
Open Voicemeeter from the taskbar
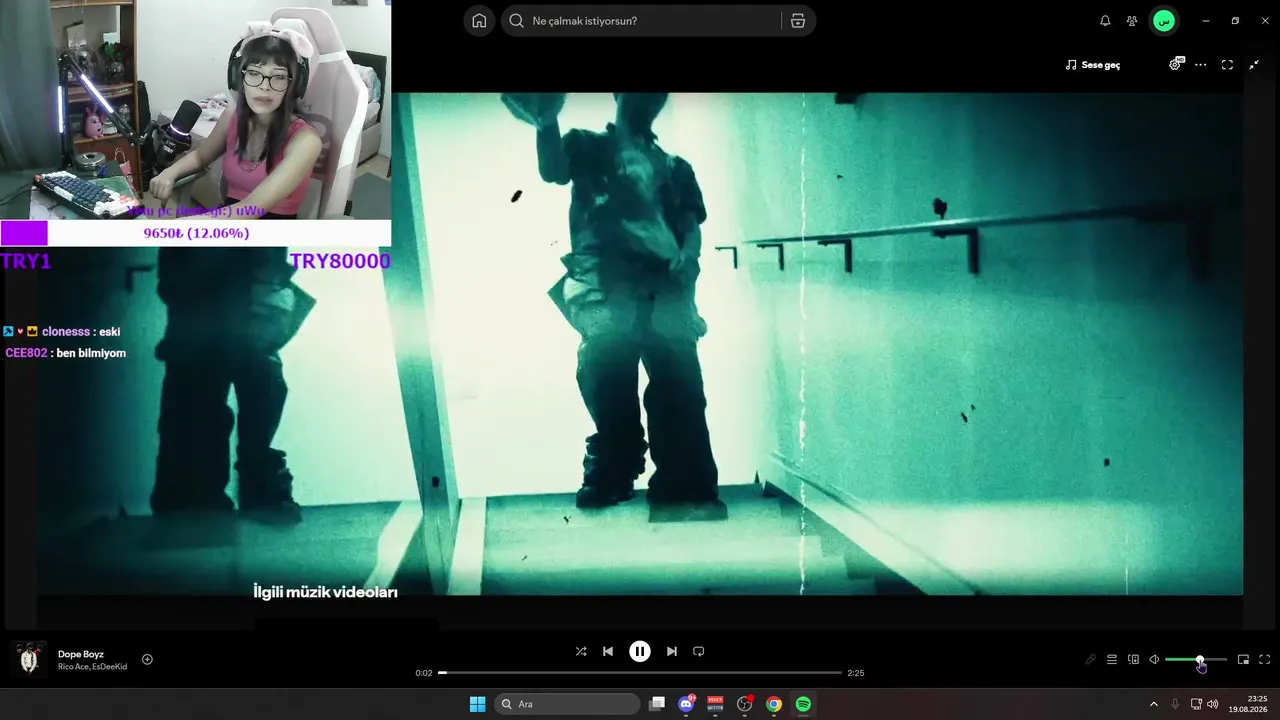[715, 704]
